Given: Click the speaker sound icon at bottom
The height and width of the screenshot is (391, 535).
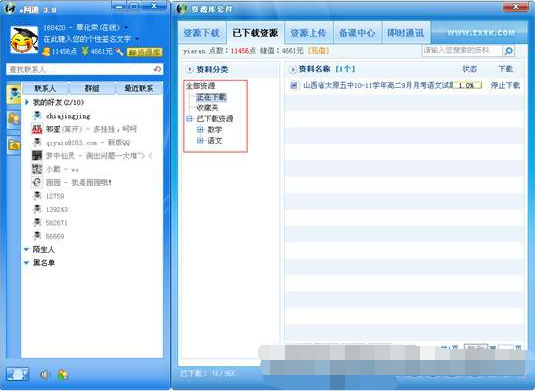Looking at the screenshot, I should click(x=45, y=375).
